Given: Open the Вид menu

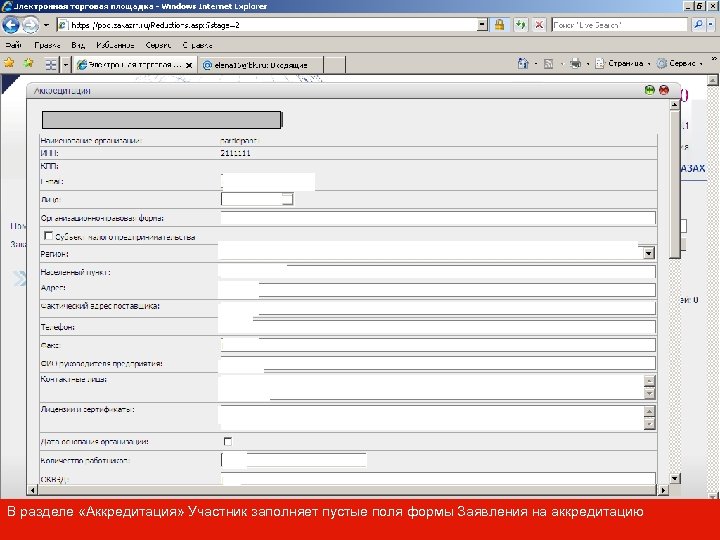Looking at the screenshot, I should pos(78,45).
